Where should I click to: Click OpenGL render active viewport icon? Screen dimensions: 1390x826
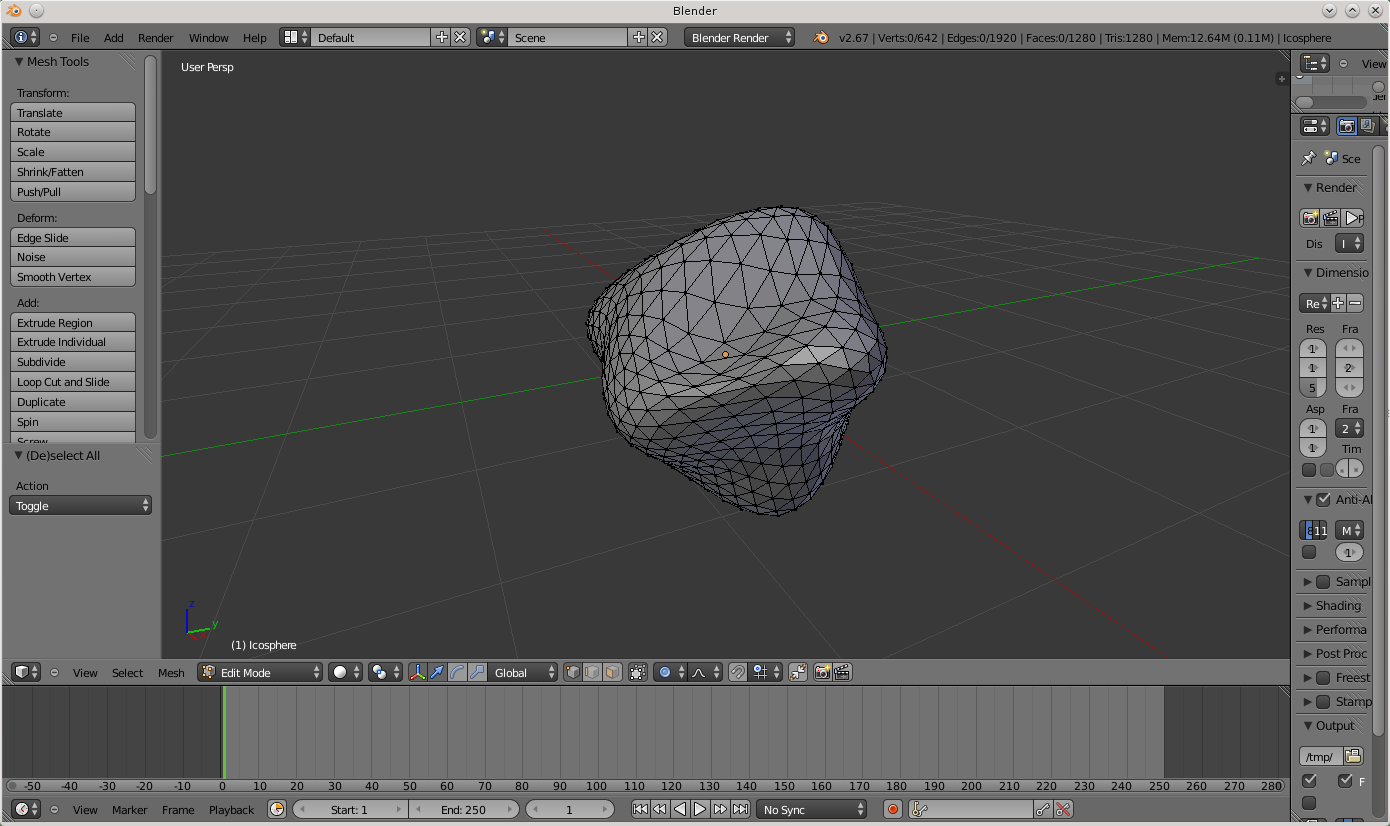[x=822, y=673]
